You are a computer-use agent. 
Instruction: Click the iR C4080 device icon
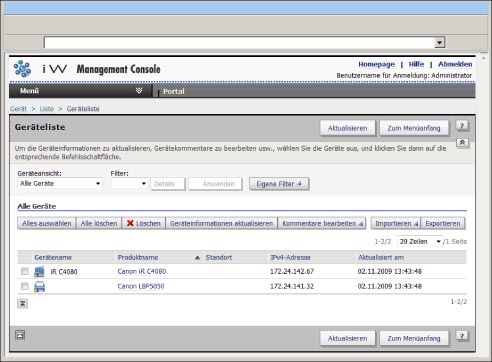[x=39, y=272]
